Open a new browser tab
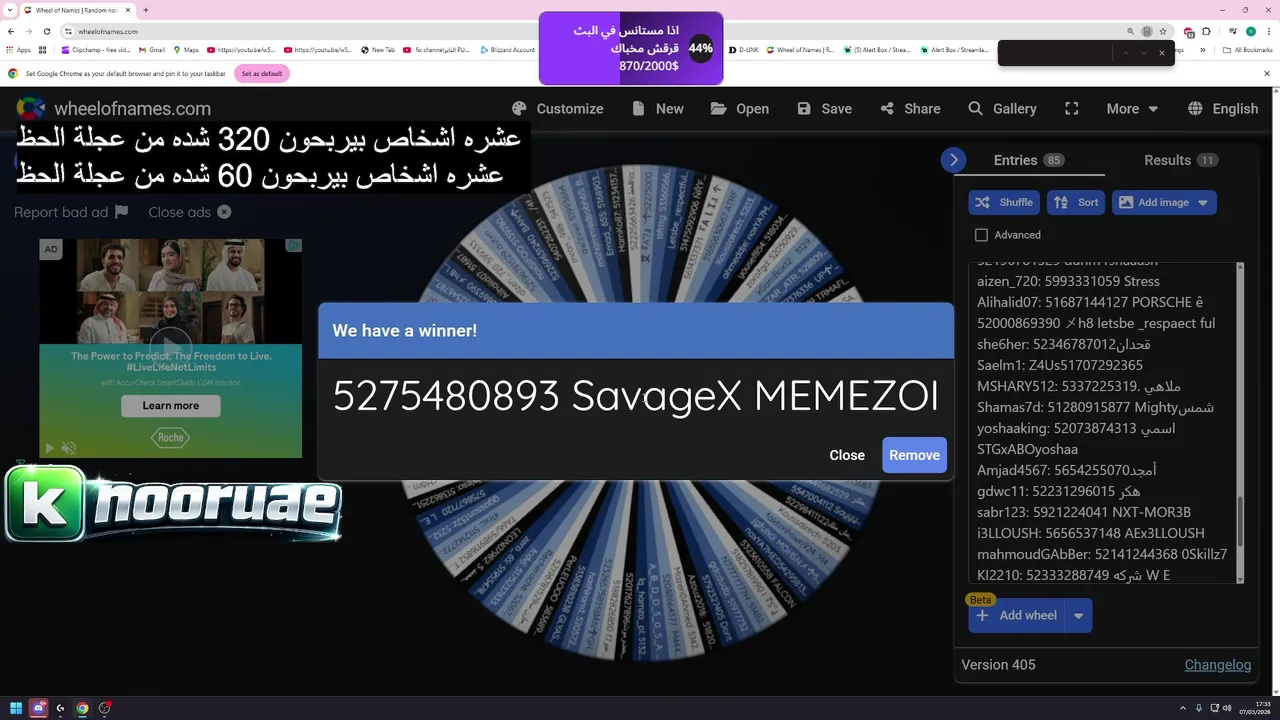This screenshot has width=1280, height=720. coord(146,10)
